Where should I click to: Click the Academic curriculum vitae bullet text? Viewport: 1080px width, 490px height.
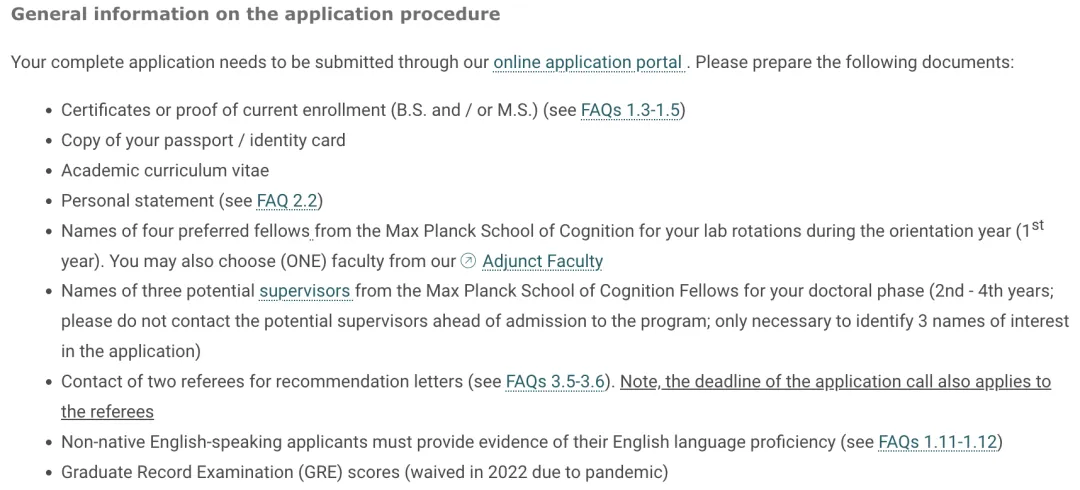point(165,170)
